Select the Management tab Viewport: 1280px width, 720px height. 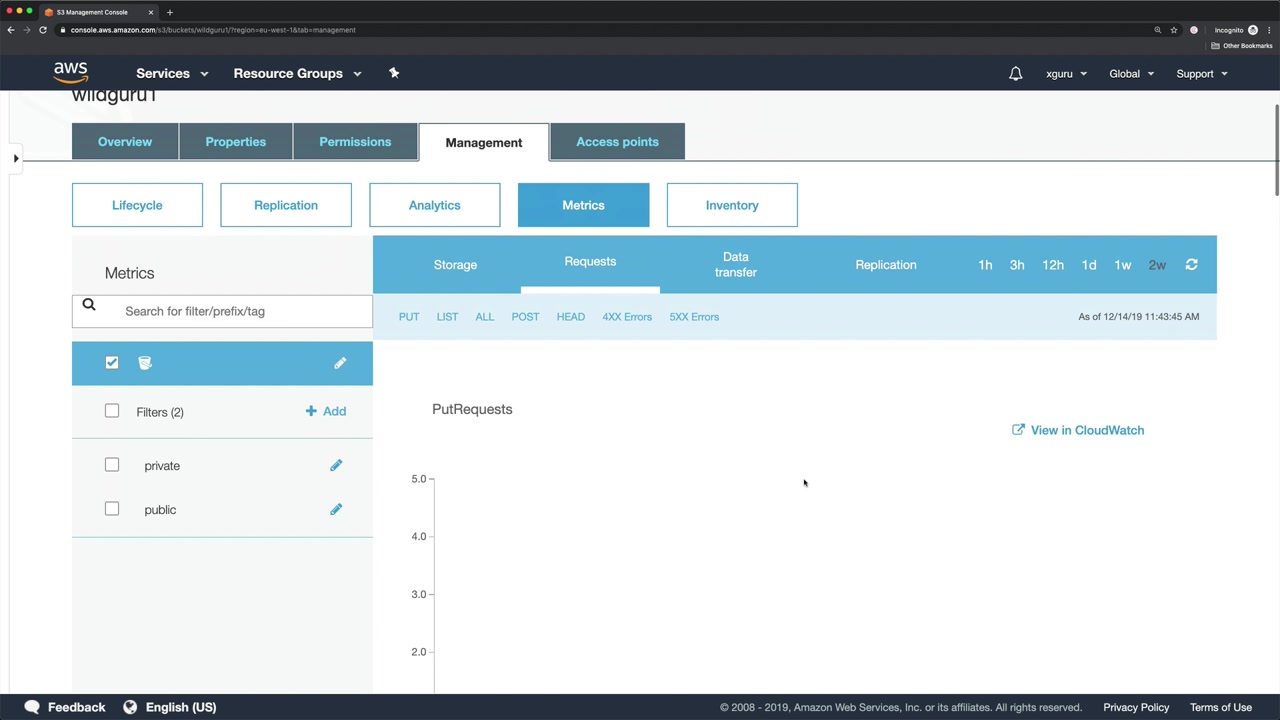484,142
